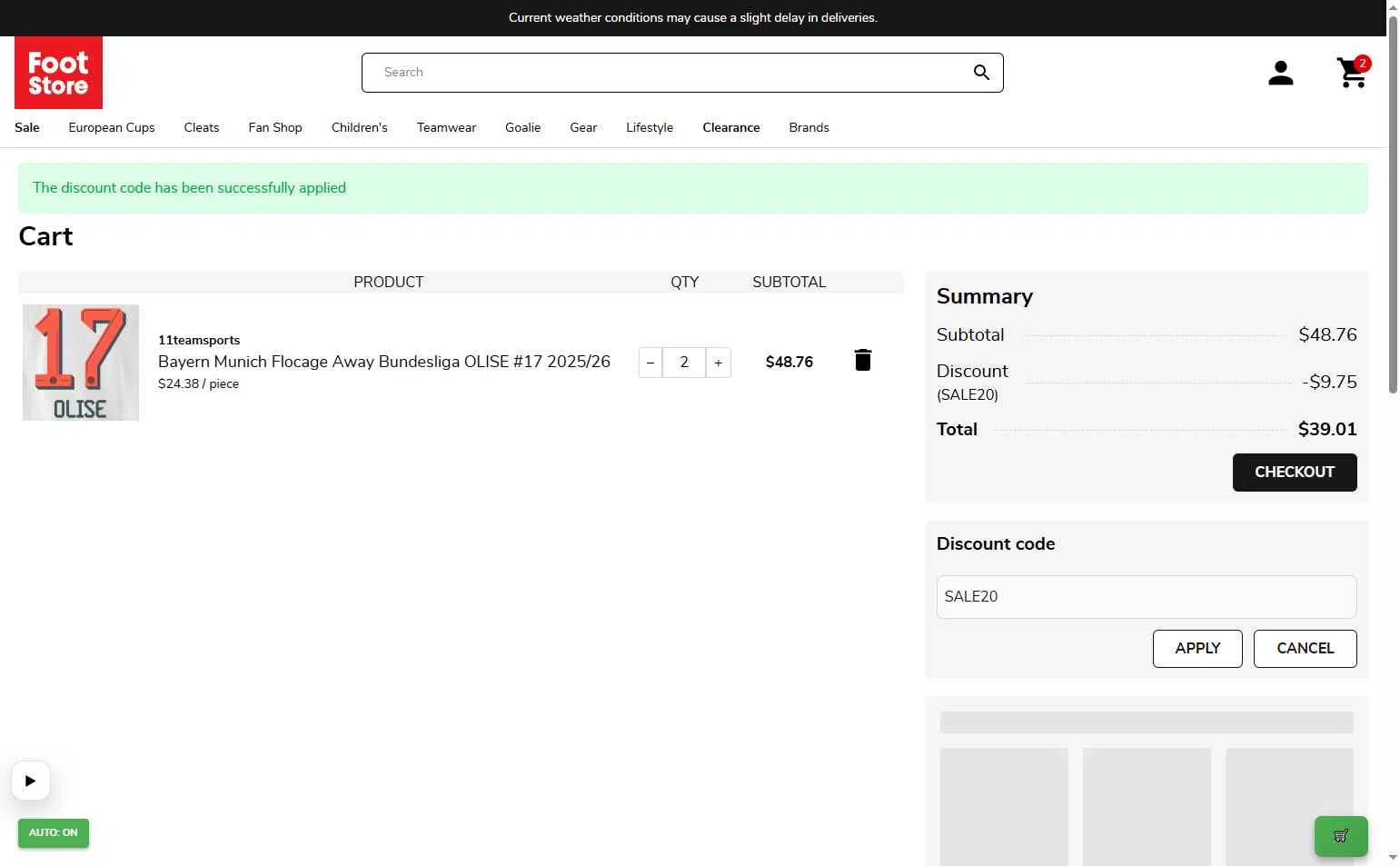
Task: Click the discount code field containing SALE20
Action: pyautogui.click(x=1147, y=597)
